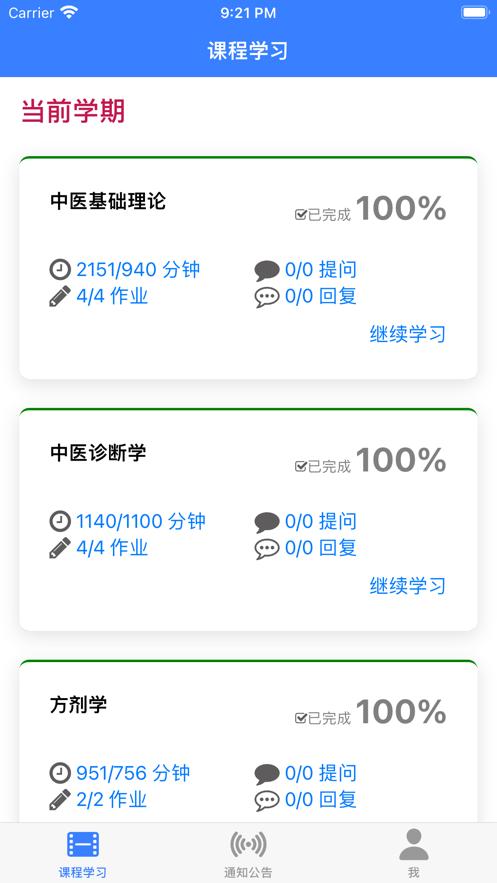Open 2151/940 分钟 study time in 中医基础理论
Screen dimensions: 497x883
pyautogui.click(x=138, y=270)
